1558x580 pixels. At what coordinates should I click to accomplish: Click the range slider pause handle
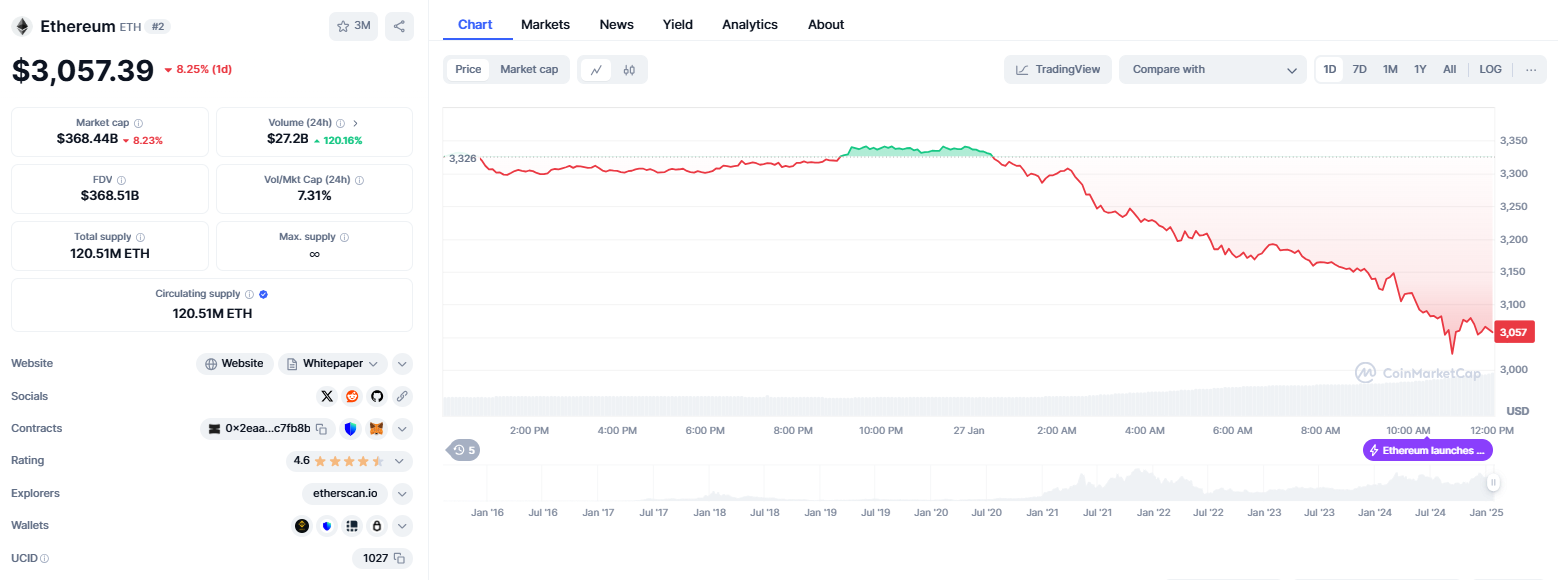[1493, 483]
